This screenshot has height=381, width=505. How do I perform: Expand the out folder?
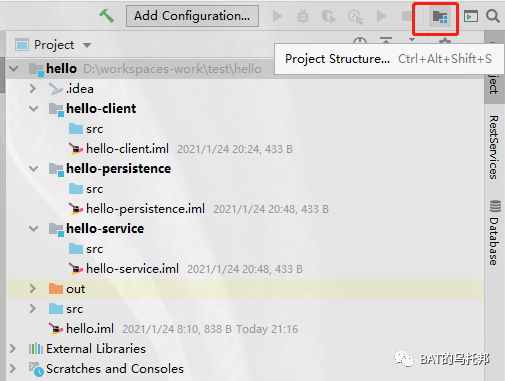[33, 289]
